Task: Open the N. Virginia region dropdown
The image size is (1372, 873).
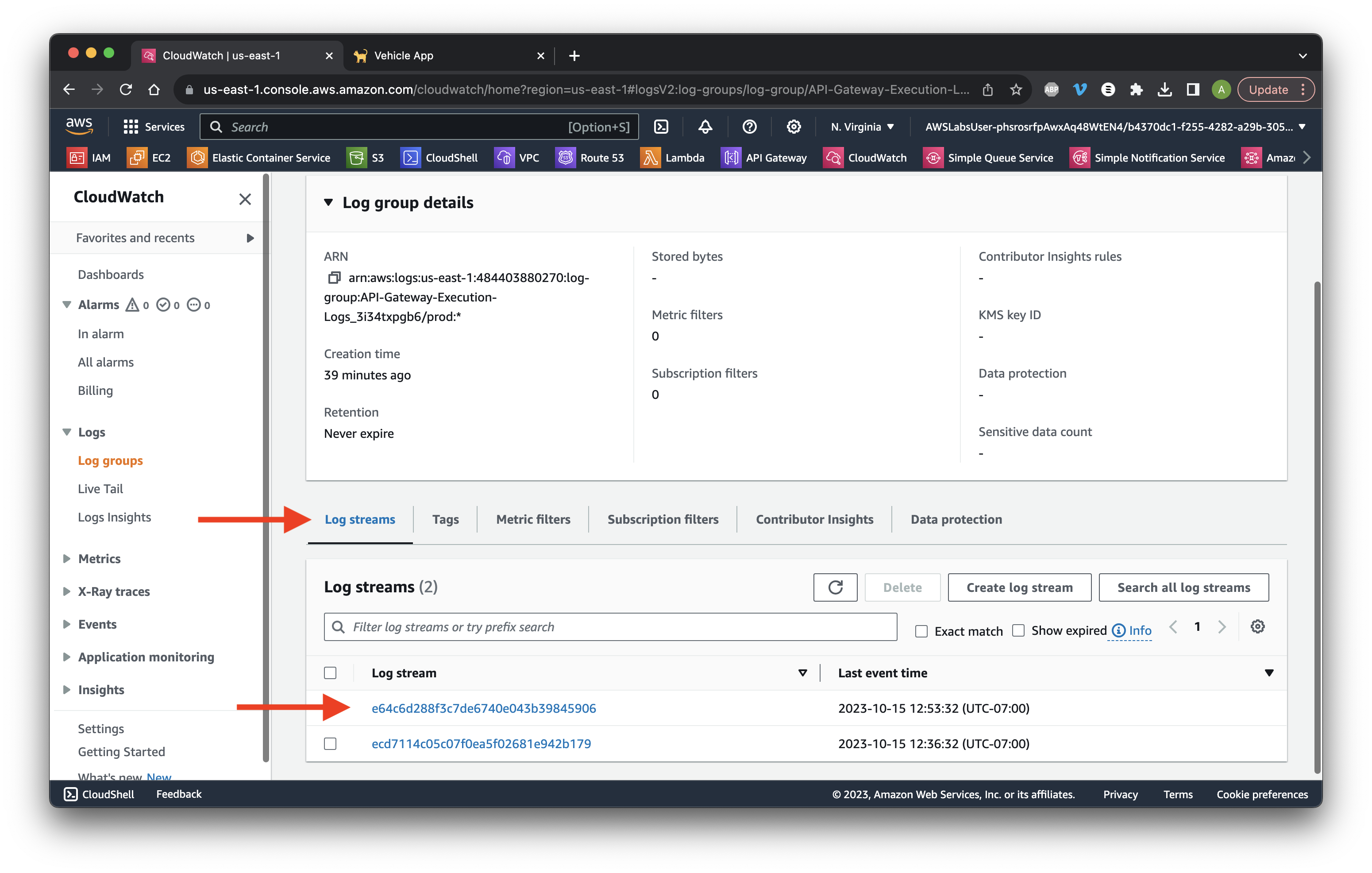Action: pos(862,127)
